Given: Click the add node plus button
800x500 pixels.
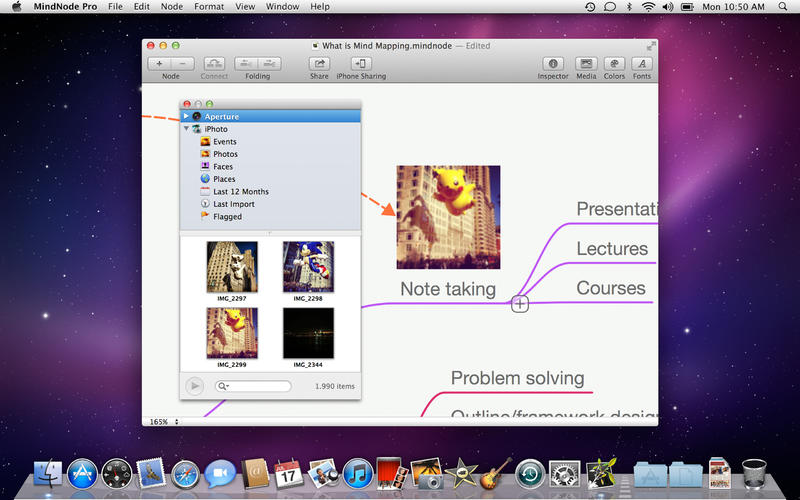Looking at the screenshot, I should pyautogui.click(x=160, y=63).
